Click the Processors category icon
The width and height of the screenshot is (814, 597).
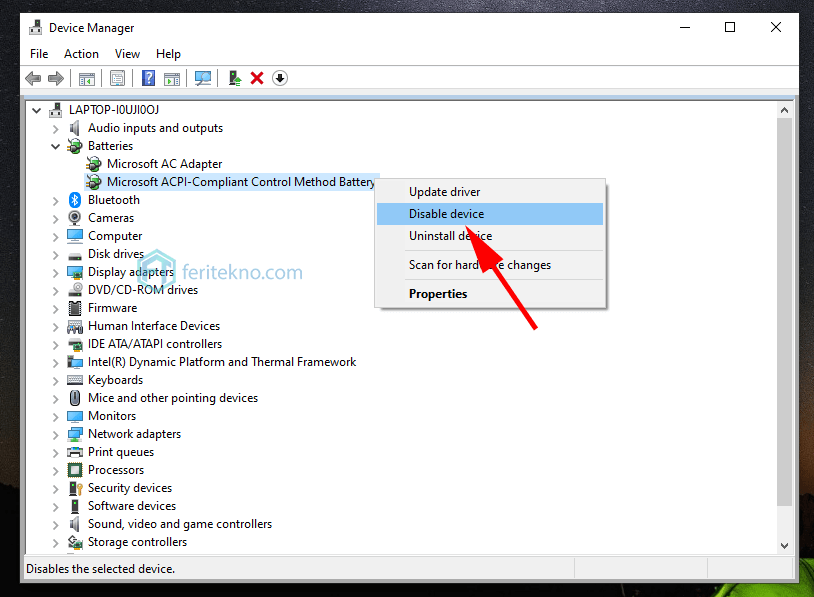(x=75, y=470)
